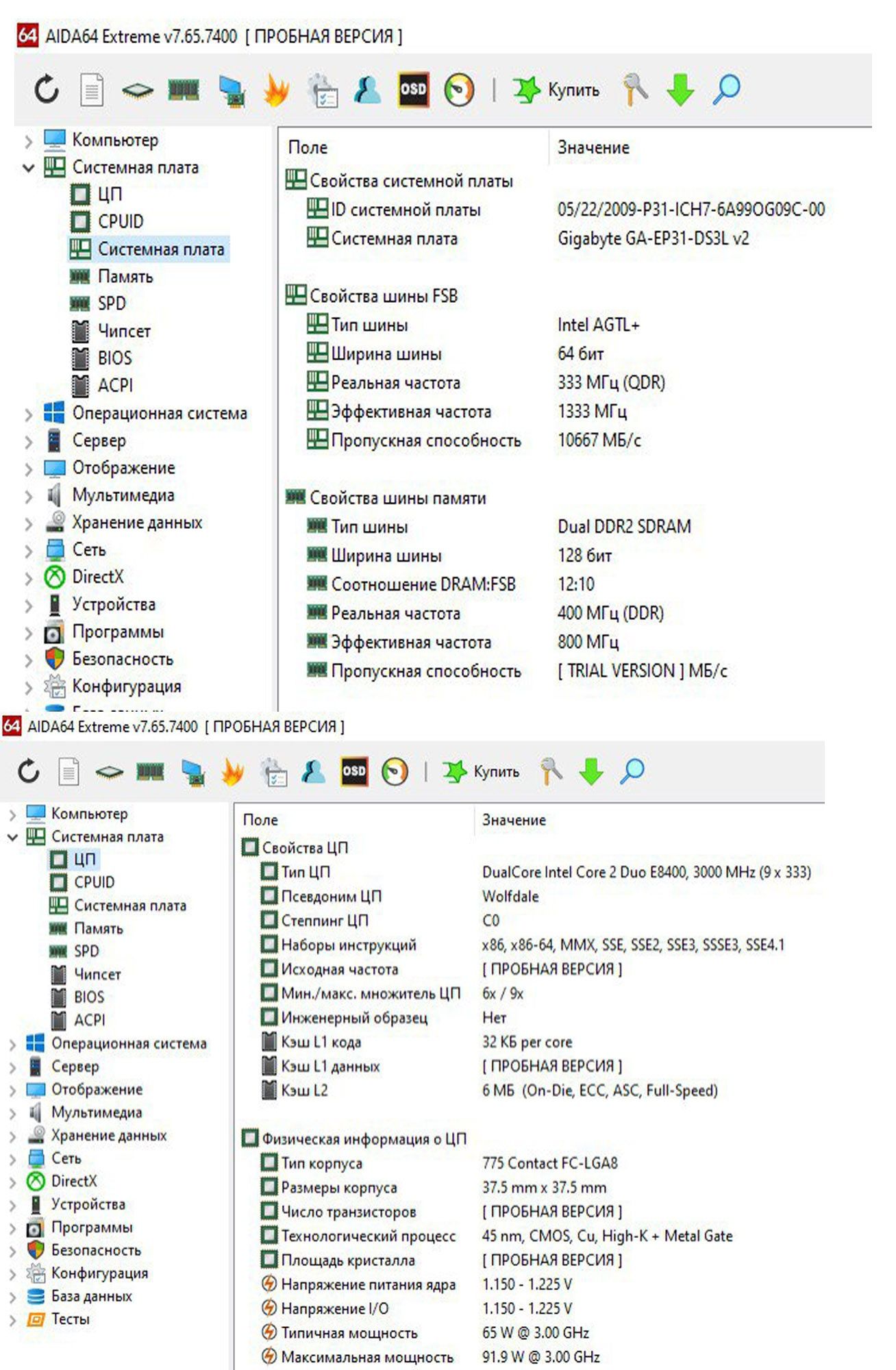Expand База данных node in lower window tree
Screen dimensions: 896x1370
coord(12,1297)
